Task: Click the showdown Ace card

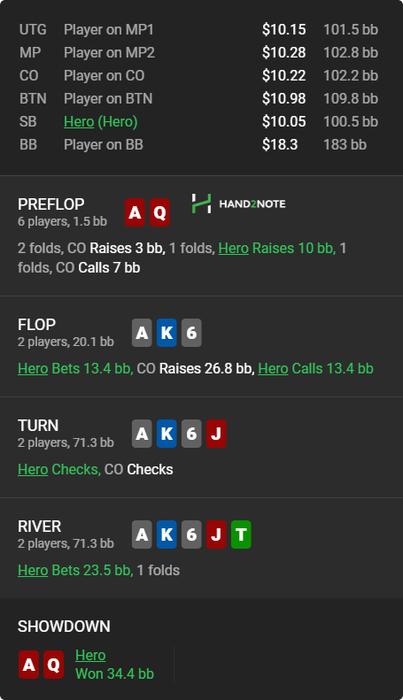Action: [29, 665]
